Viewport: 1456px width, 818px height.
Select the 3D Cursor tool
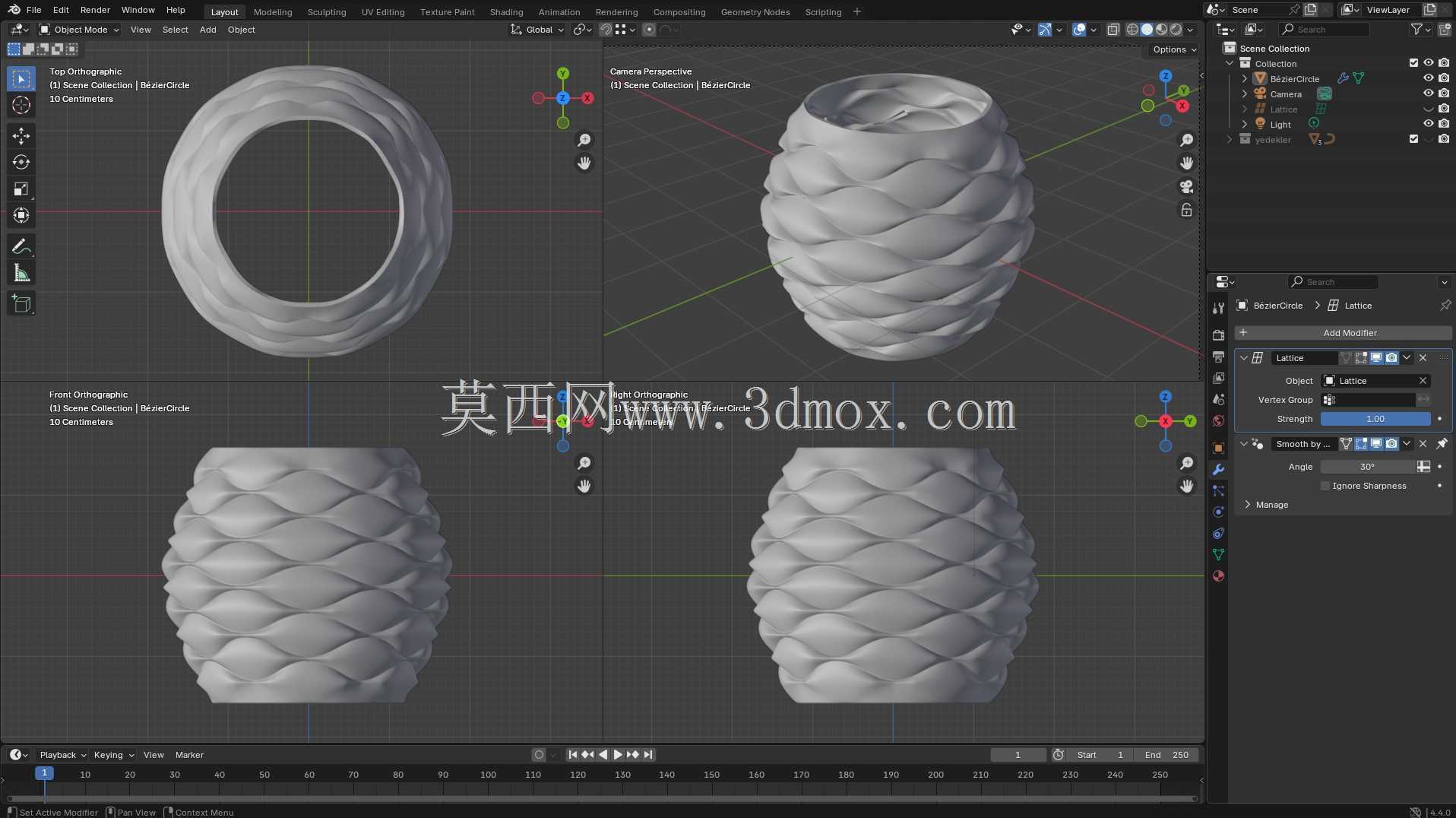21,105
